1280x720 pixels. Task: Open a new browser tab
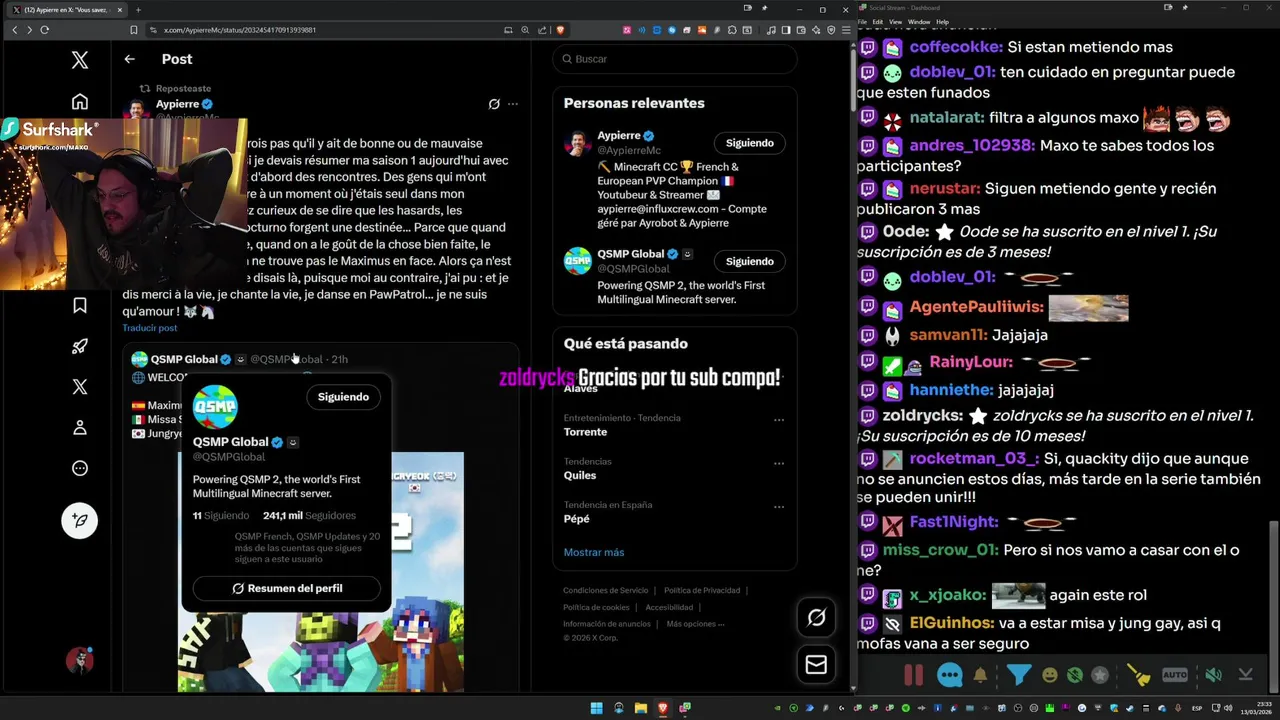click(139, 9)
